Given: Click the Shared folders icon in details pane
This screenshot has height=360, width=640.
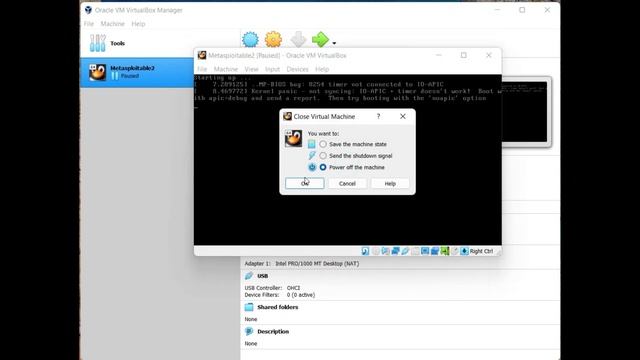Looking at the screenshot, I should click(249, 307).
